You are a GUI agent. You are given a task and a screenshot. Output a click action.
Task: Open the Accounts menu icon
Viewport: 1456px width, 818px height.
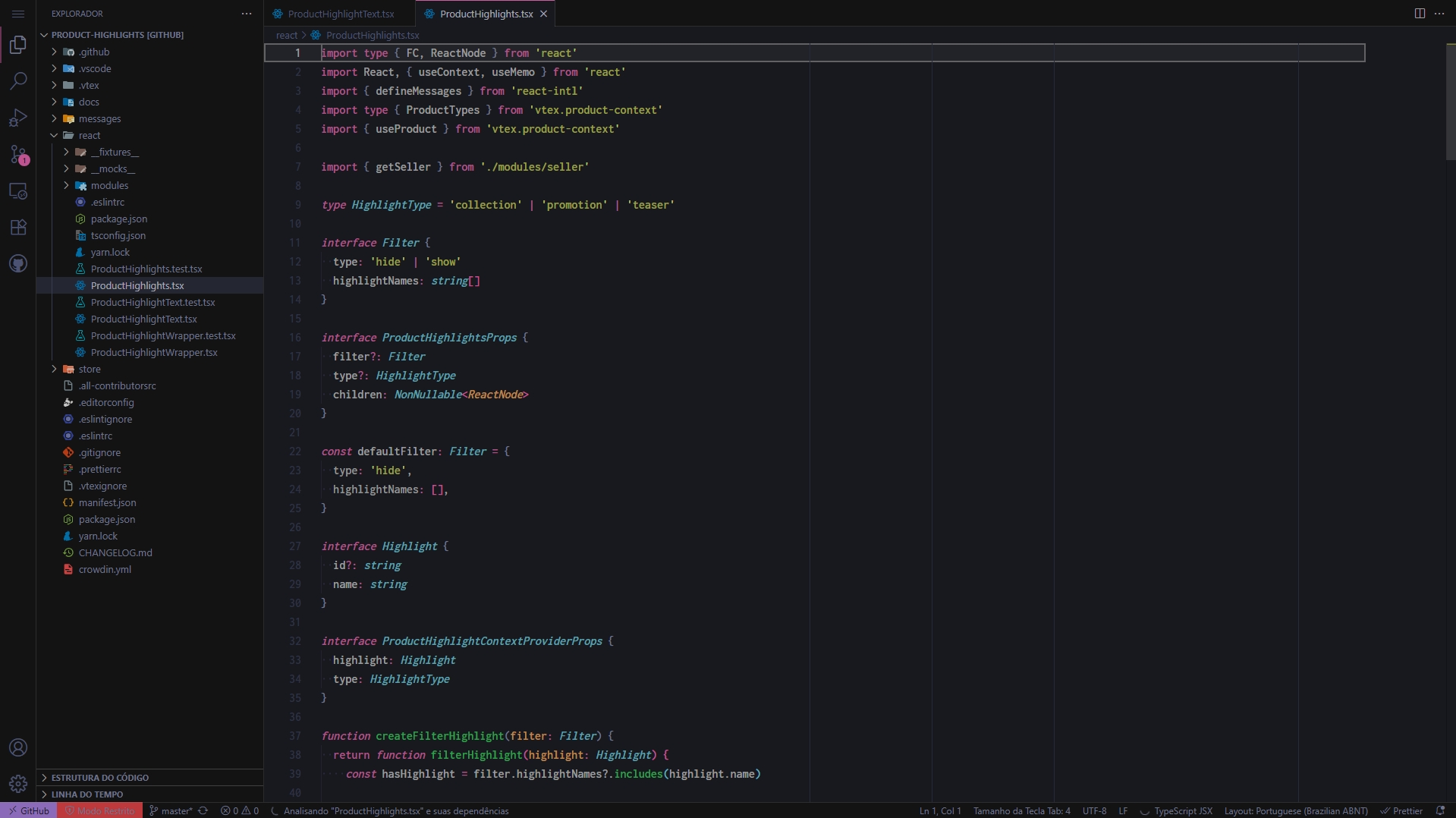coord(18,747)
